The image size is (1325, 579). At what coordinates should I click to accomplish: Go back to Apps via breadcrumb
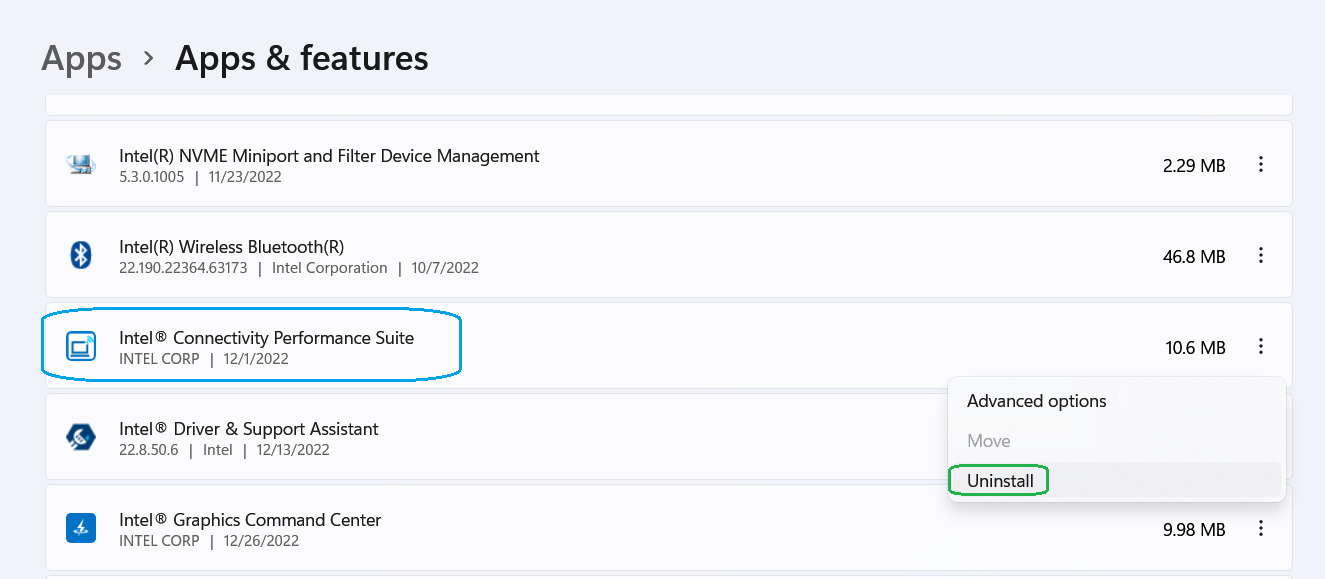(81, 59)
